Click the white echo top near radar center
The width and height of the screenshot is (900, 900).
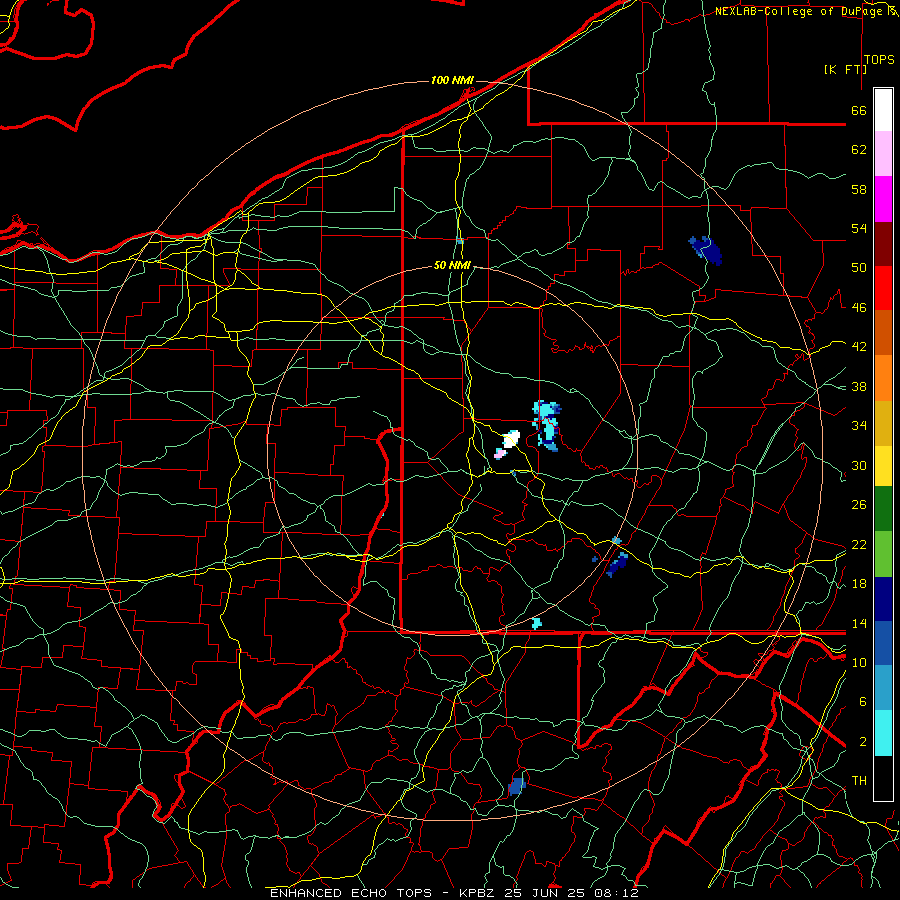coord(511,439)
